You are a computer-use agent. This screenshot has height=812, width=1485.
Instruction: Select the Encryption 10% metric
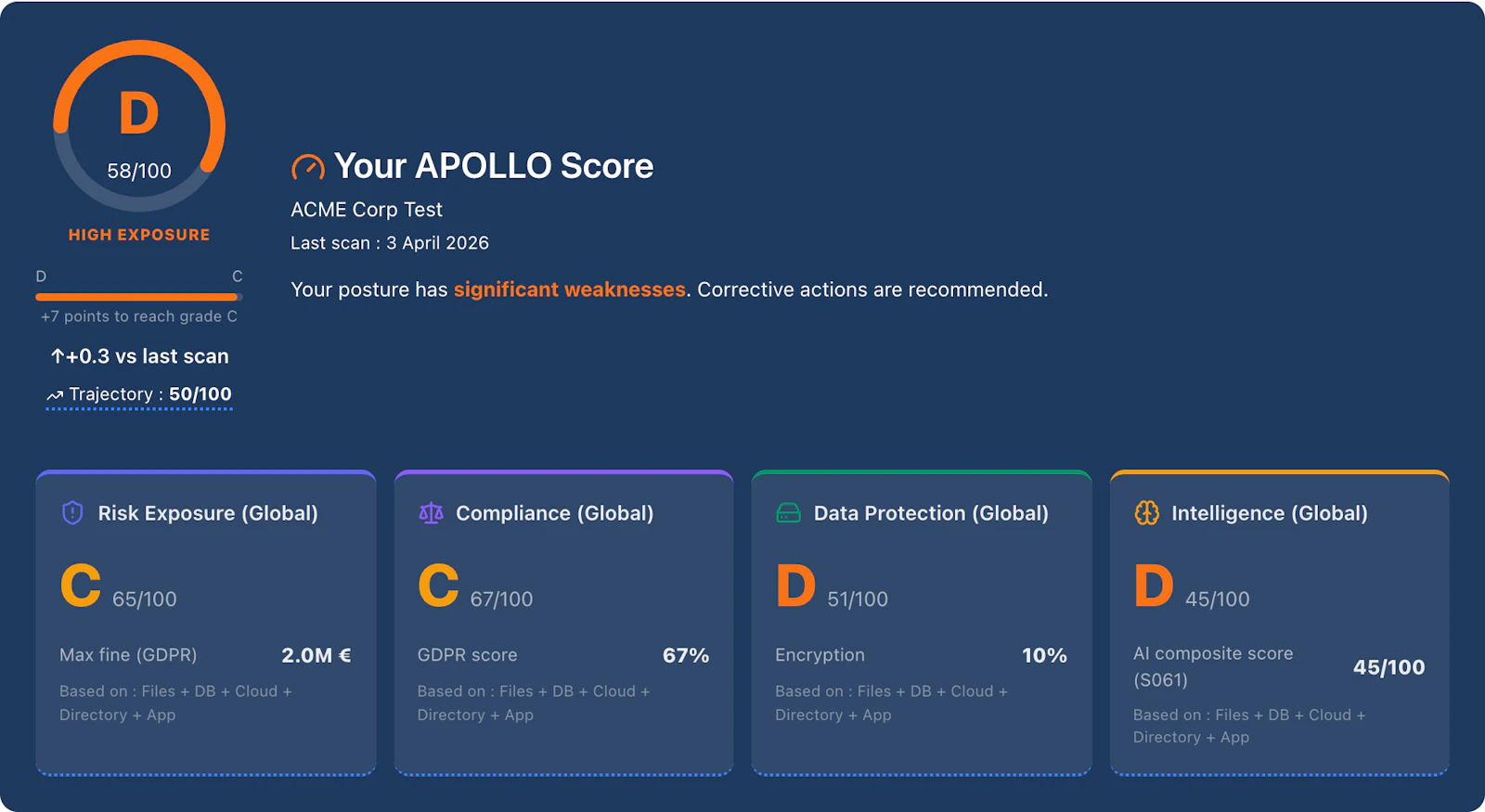click(x=1045, y=655)
